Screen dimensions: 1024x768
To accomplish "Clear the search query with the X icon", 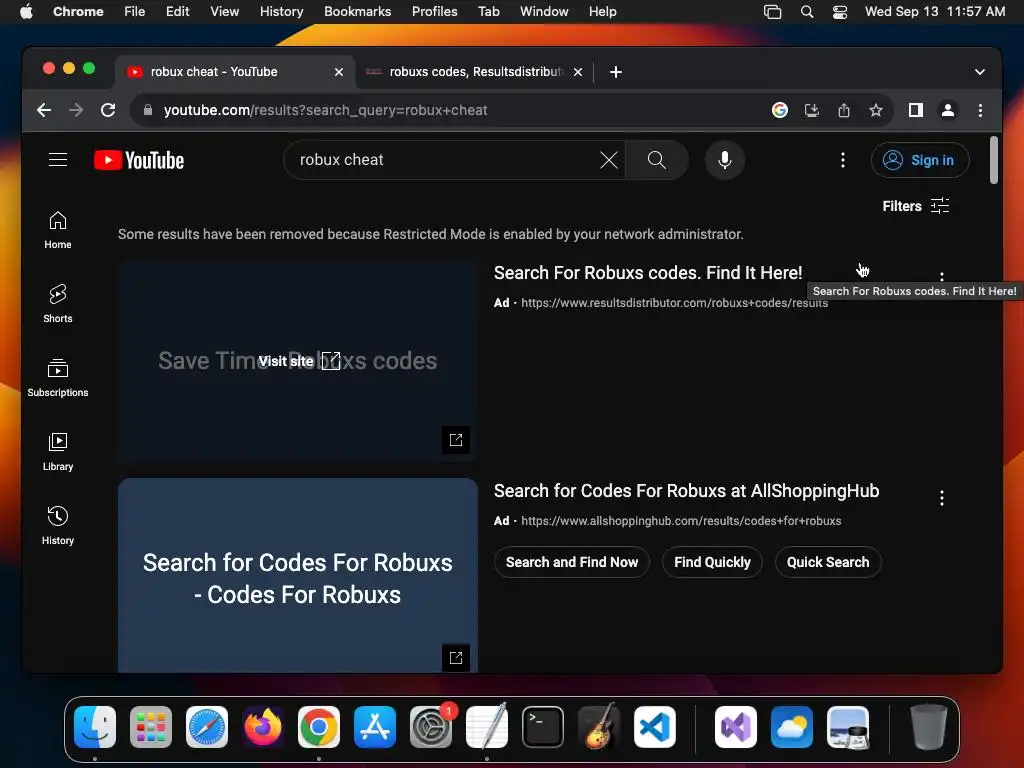I will pos(609,160).
